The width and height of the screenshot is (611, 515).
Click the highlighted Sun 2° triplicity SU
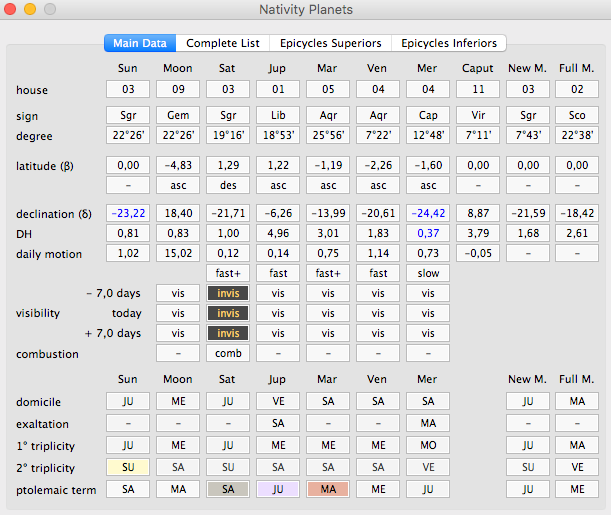(x=128, y=467)
